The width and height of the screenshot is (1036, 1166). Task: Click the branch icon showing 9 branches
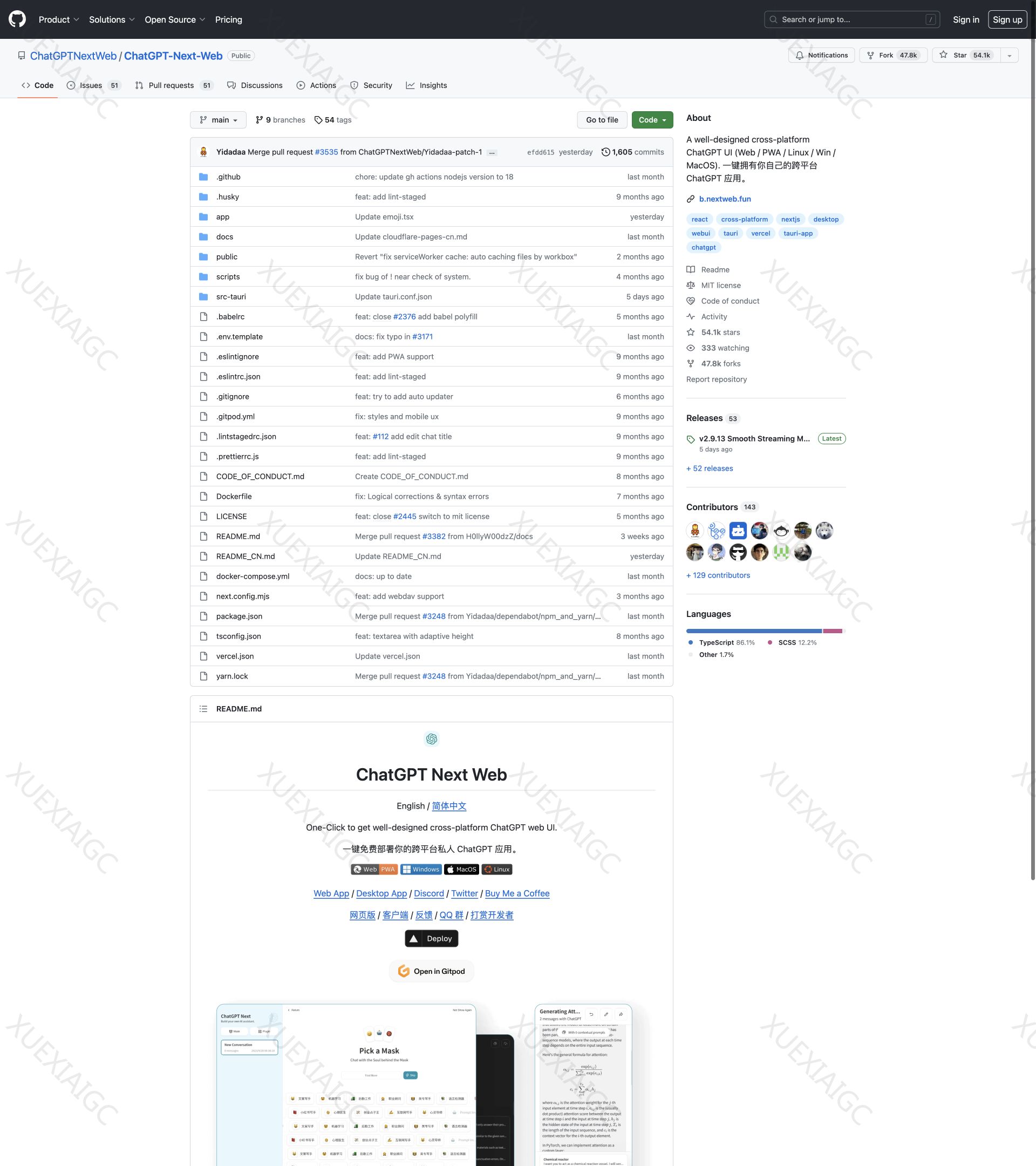(260, 120)
